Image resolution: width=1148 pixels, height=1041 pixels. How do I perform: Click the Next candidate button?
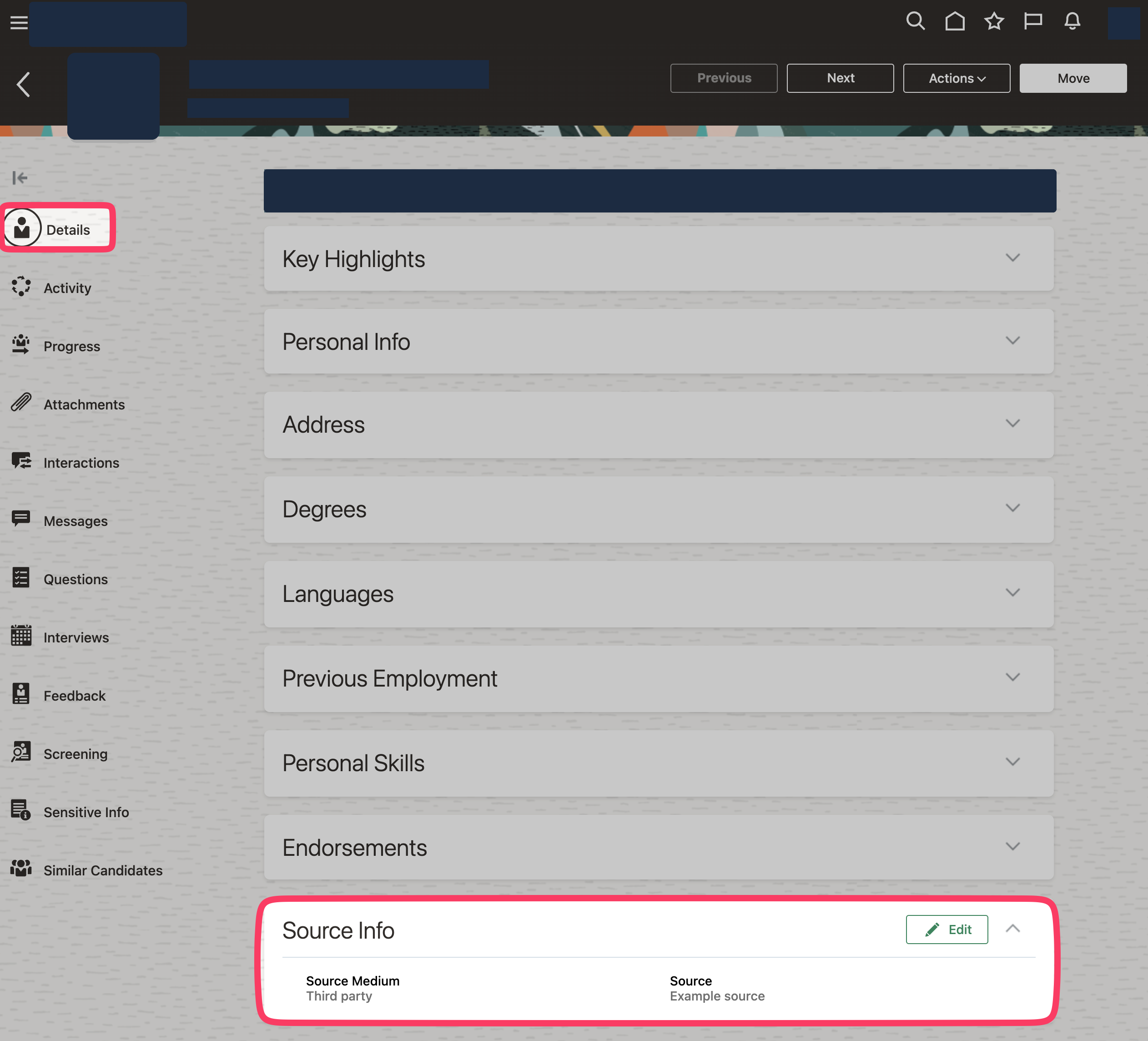point(840,78)
